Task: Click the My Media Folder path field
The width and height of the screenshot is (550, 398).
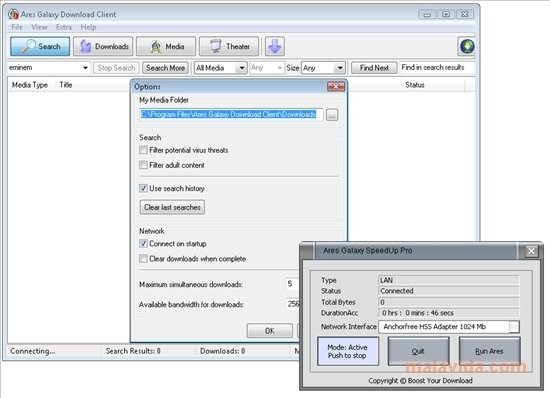Action: [231, 114]
